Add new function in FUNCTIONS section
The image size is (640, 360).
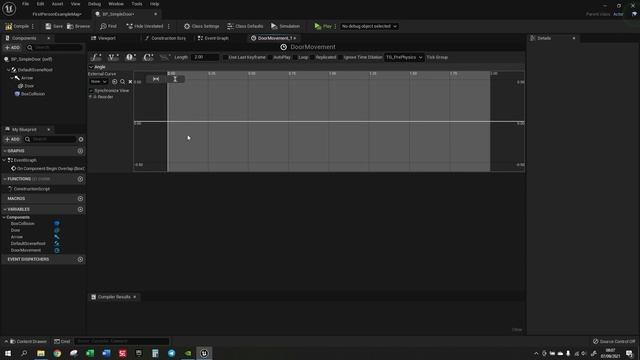tap(80, 179)
